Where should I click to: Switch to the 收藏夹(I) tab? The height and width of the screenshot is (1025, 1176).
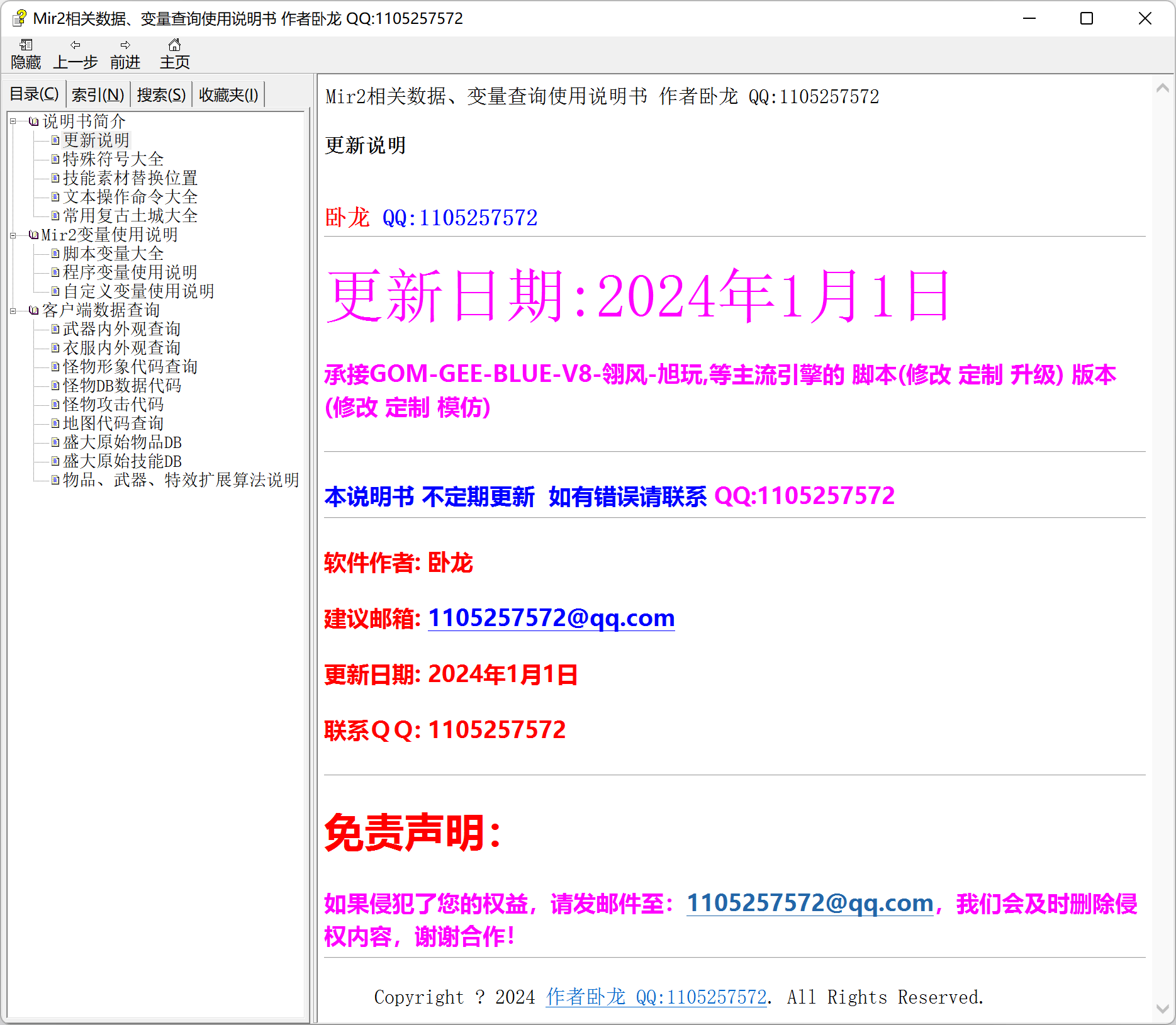[228, 95]
